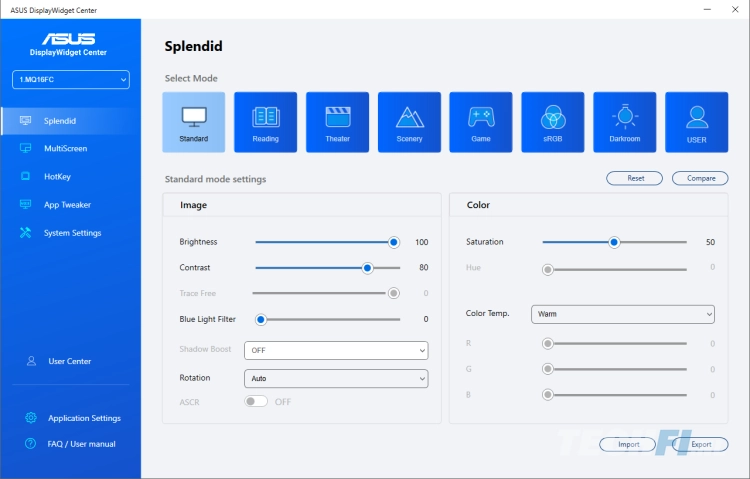Click the User Center person icon

tap(31, 361)
